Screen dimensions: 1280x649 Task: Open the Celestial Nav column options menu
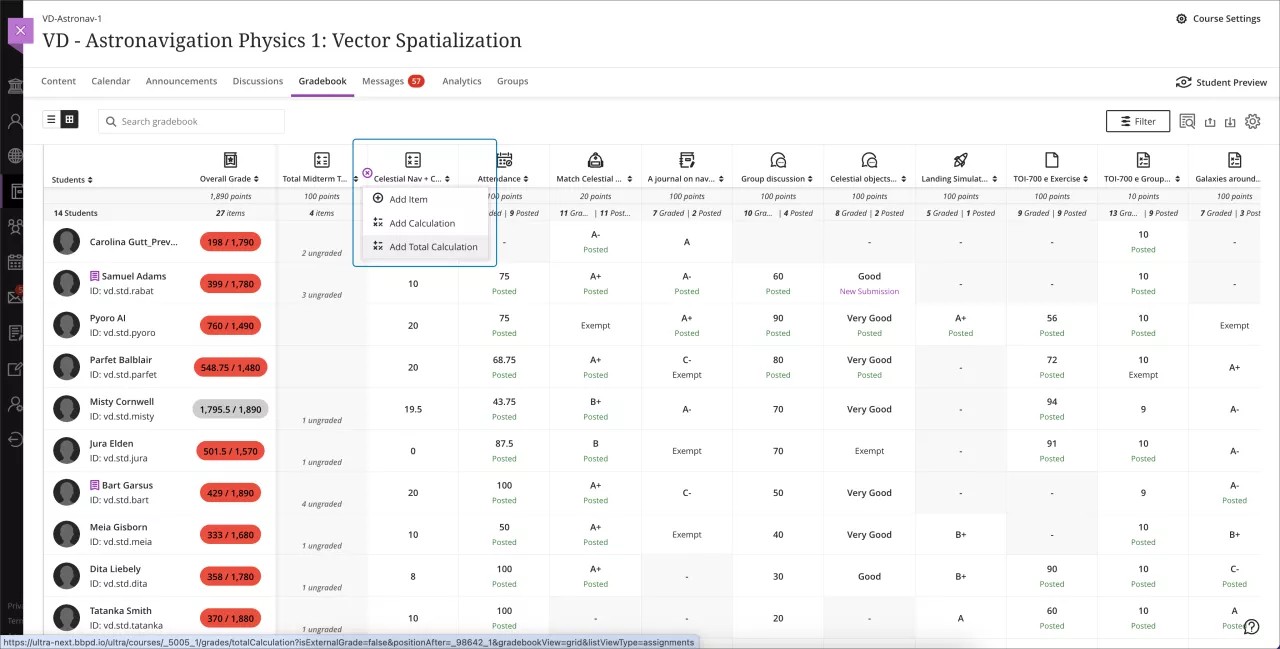(447, 179)
